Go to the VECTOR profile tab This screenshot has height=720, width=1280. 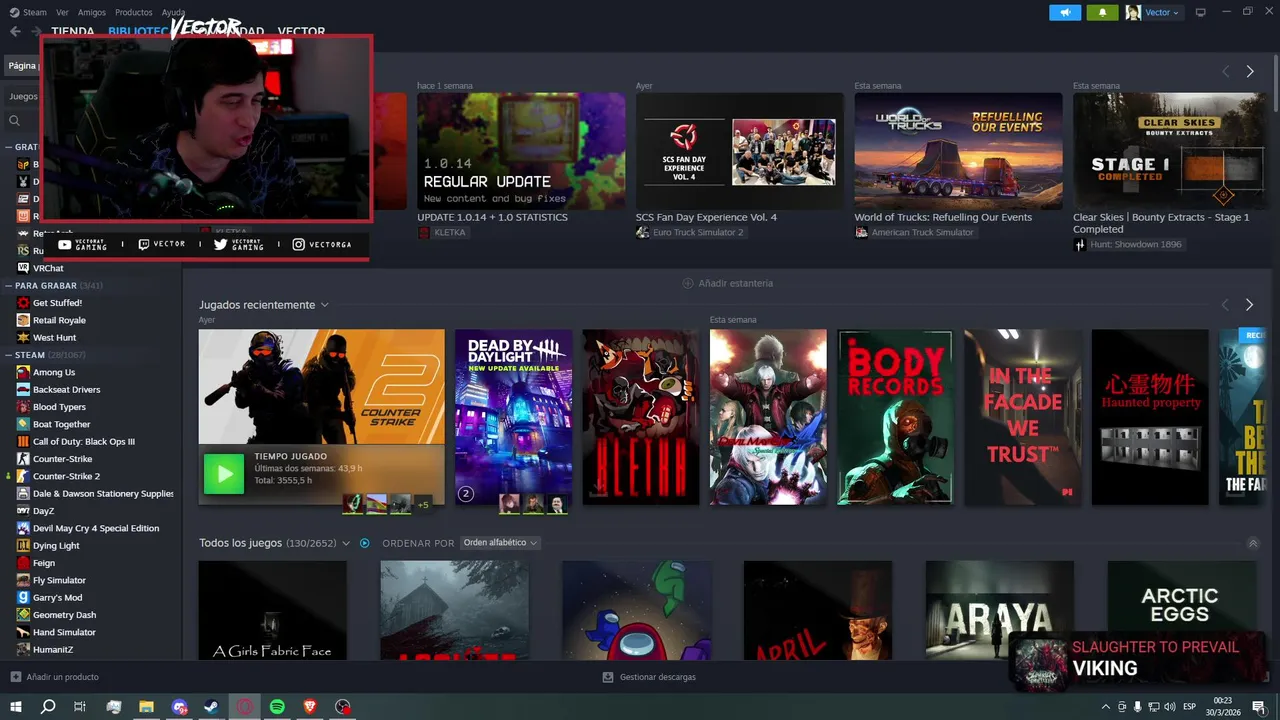pos(301,31)
